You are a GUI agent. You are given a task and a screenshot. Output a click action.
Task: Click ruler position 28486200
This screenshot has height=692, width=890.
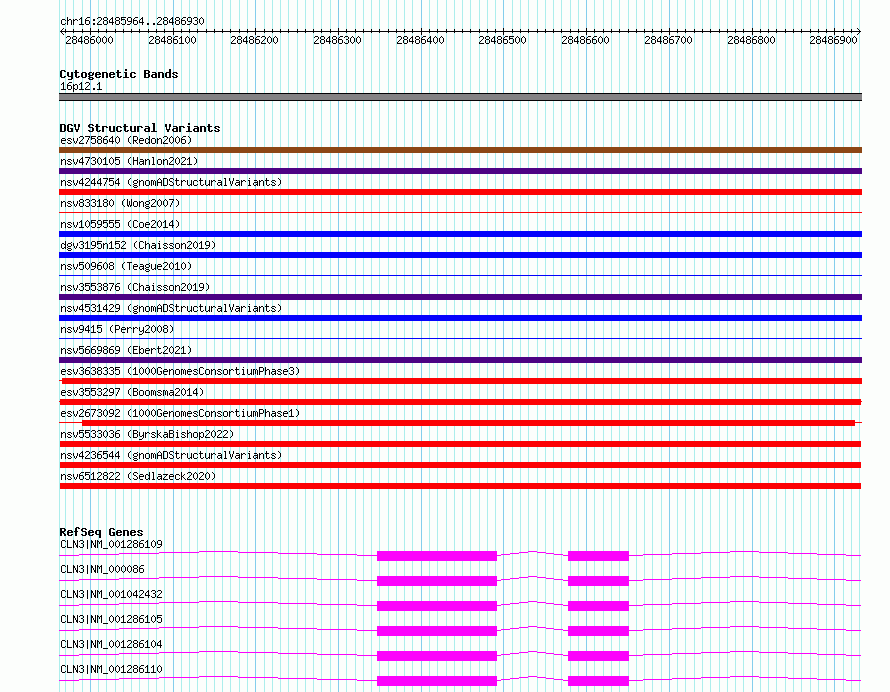[x=254, y=40]
